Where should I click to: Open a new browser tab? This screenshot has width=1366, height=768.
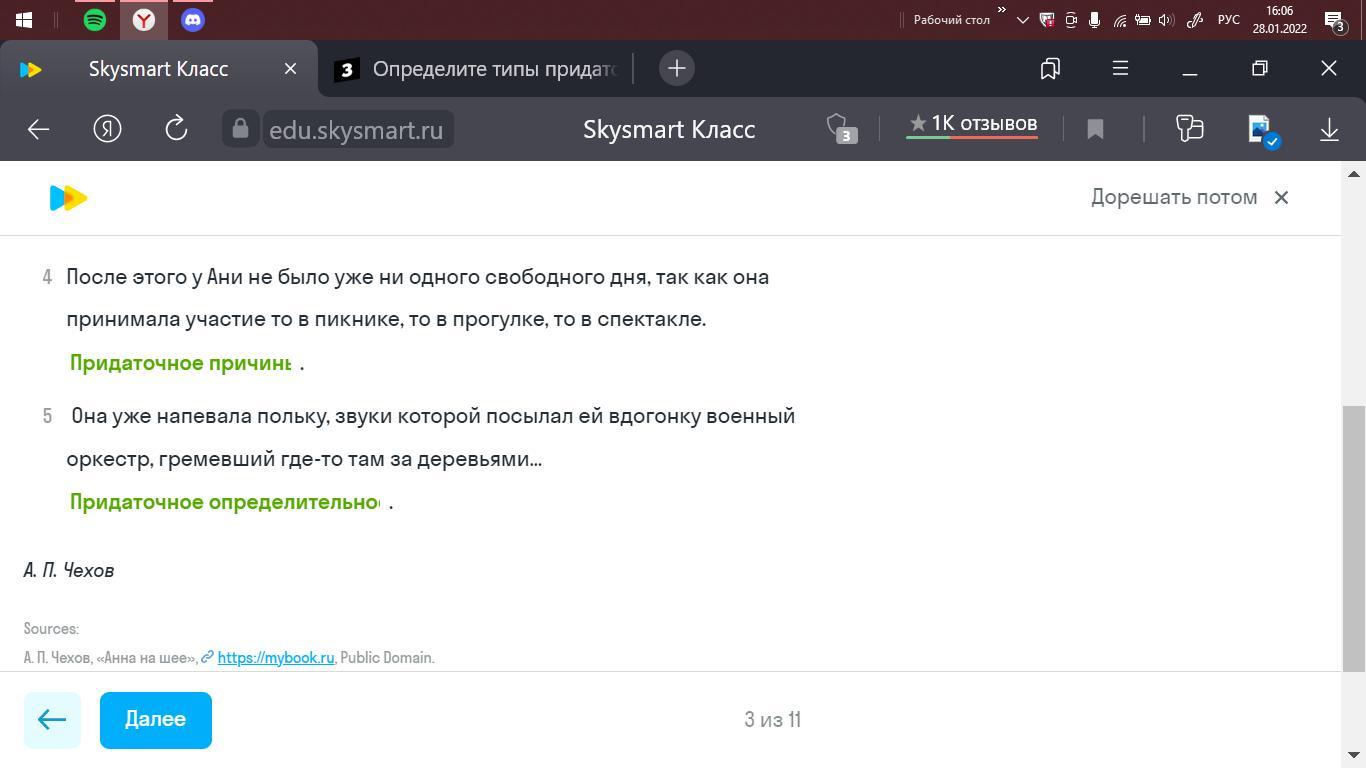click(677, 68)
